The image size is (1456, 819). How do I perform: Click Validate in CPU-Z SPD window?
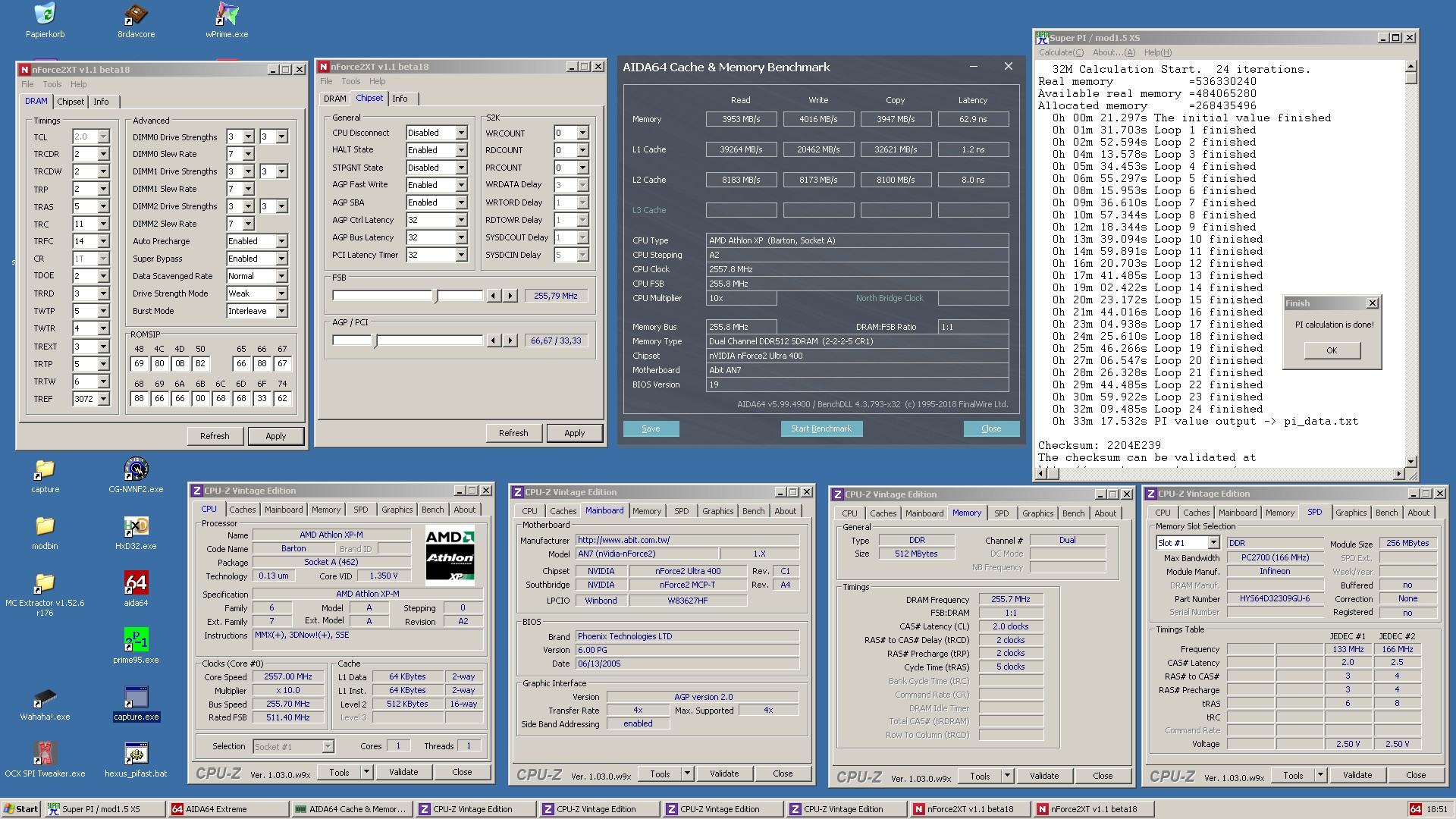coord(1357,775)
